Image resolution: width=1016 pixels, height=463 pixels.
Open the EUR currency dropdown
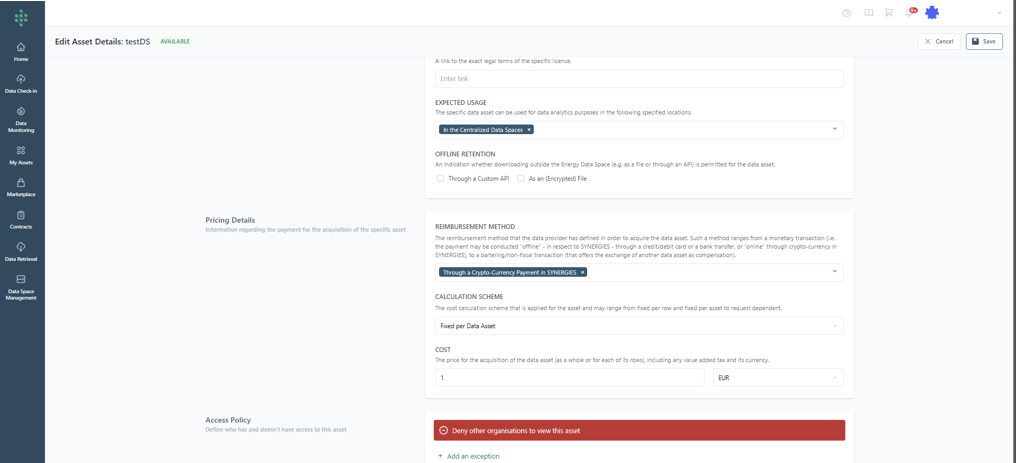[834, 378]
